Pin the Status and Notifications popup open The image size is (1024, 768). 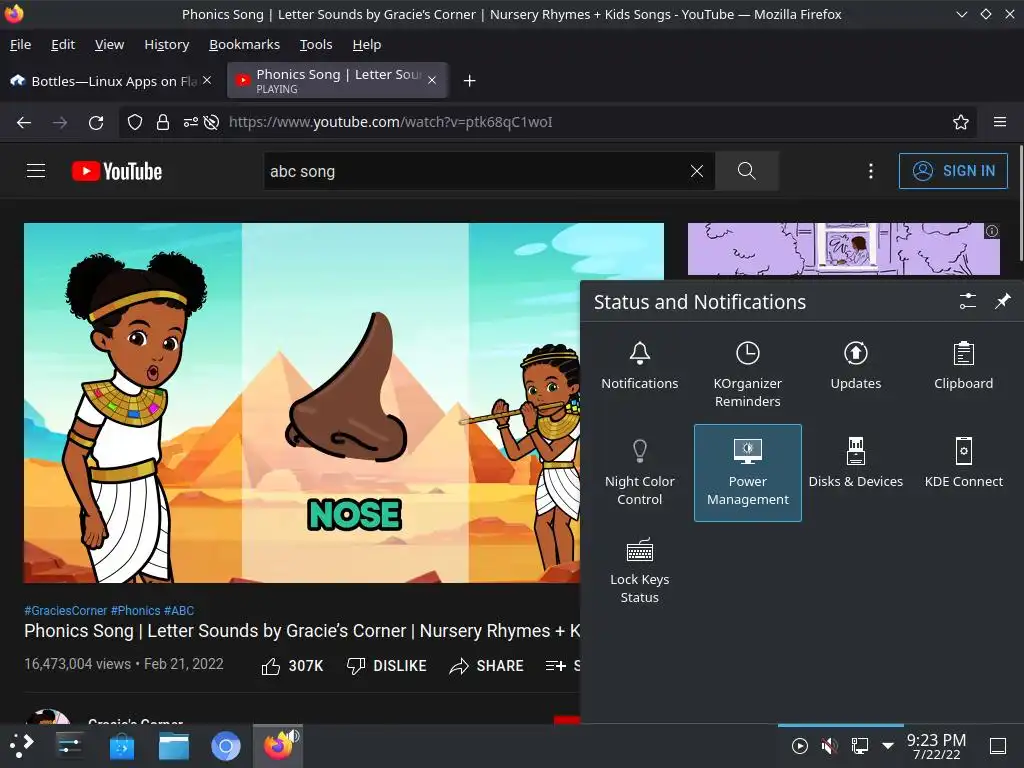(1002, 301)
